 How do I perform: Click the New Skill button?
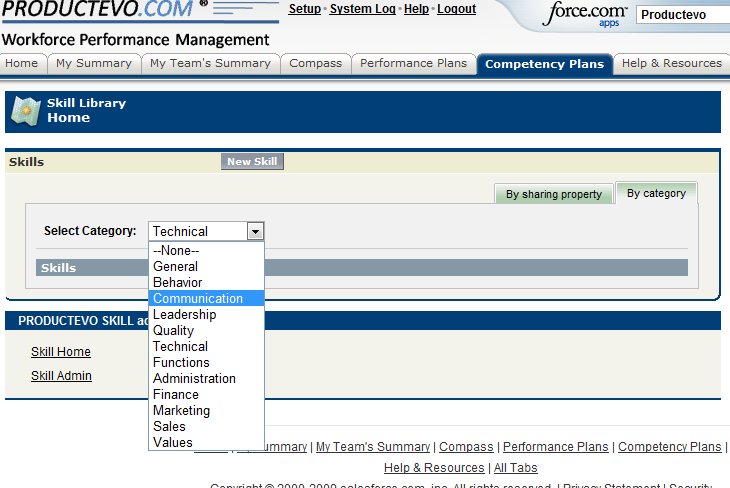[252, 162]
